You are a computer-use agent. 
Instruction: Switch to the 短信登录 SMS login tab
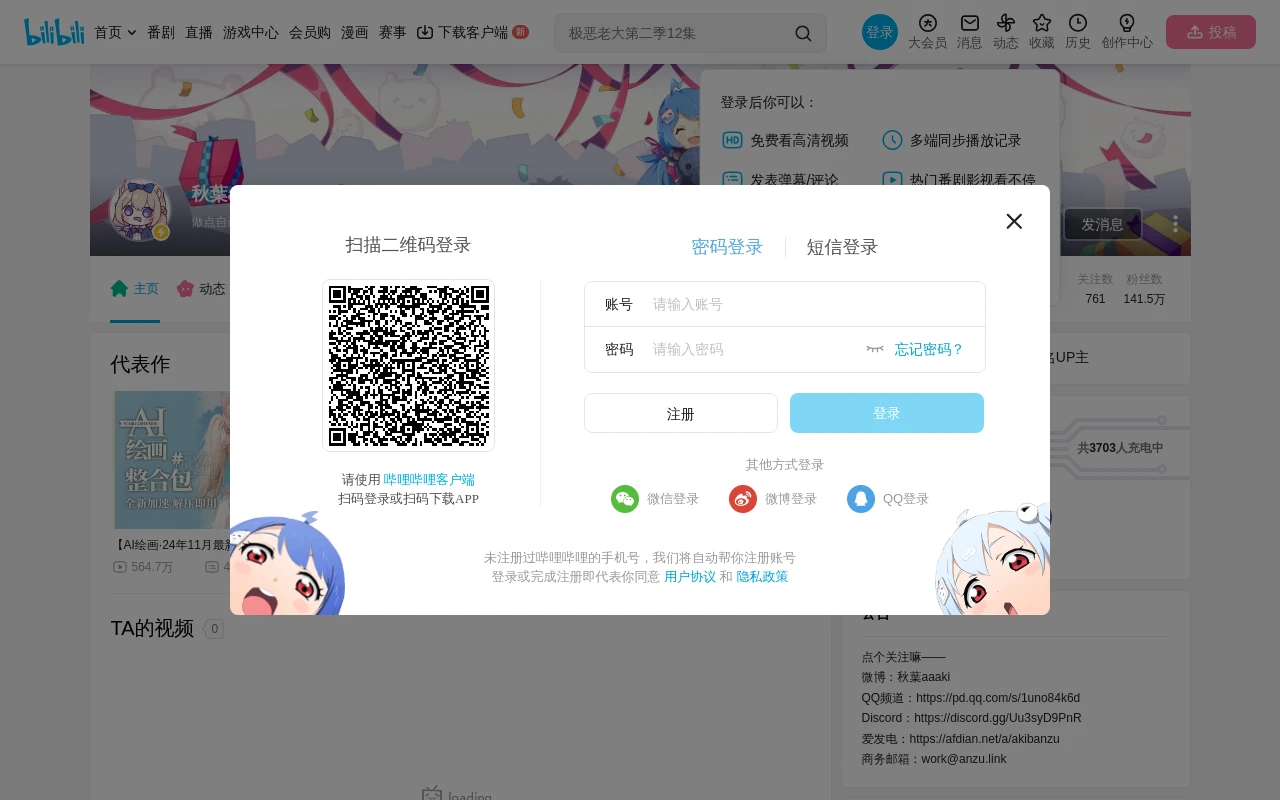[842, 246]
